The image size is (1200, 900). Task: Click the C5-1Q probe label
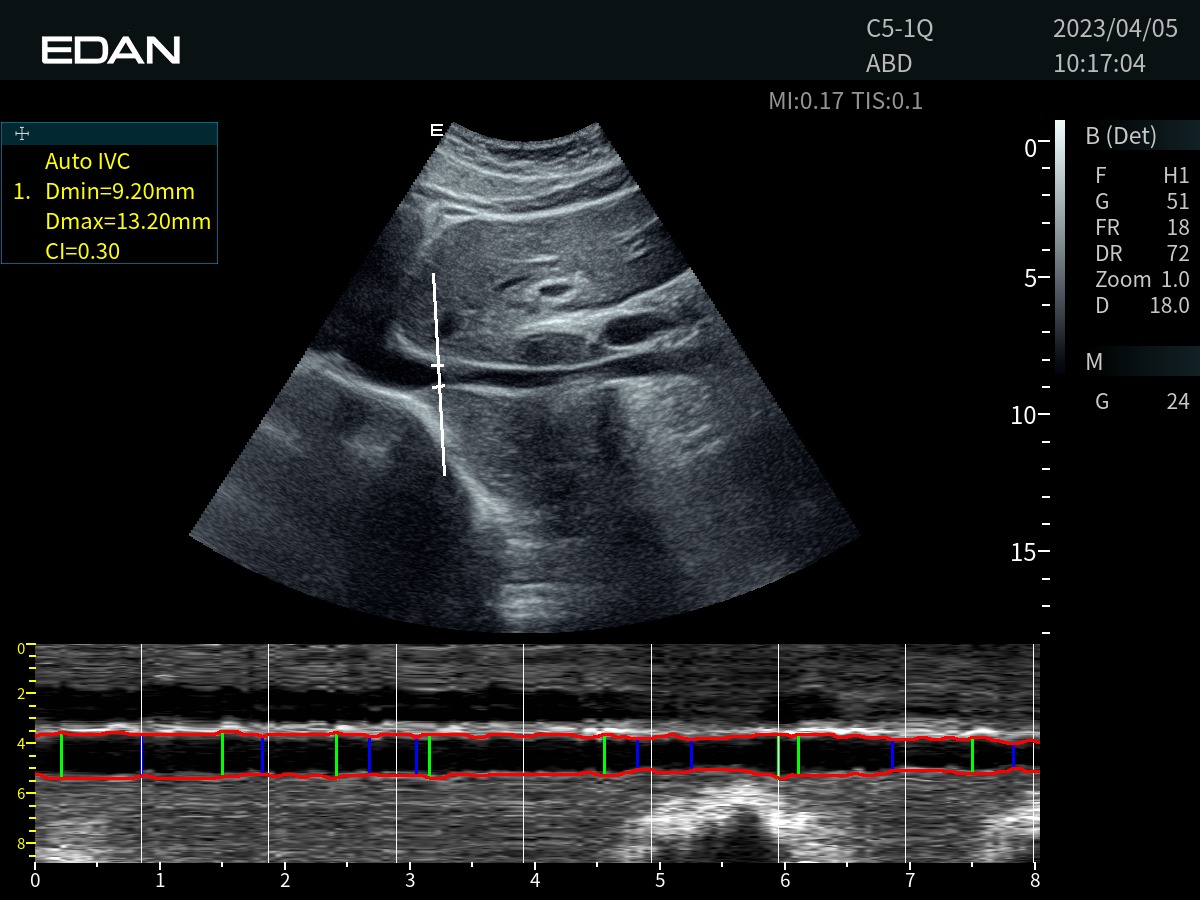pyautogui.click(x=899, y=30)
